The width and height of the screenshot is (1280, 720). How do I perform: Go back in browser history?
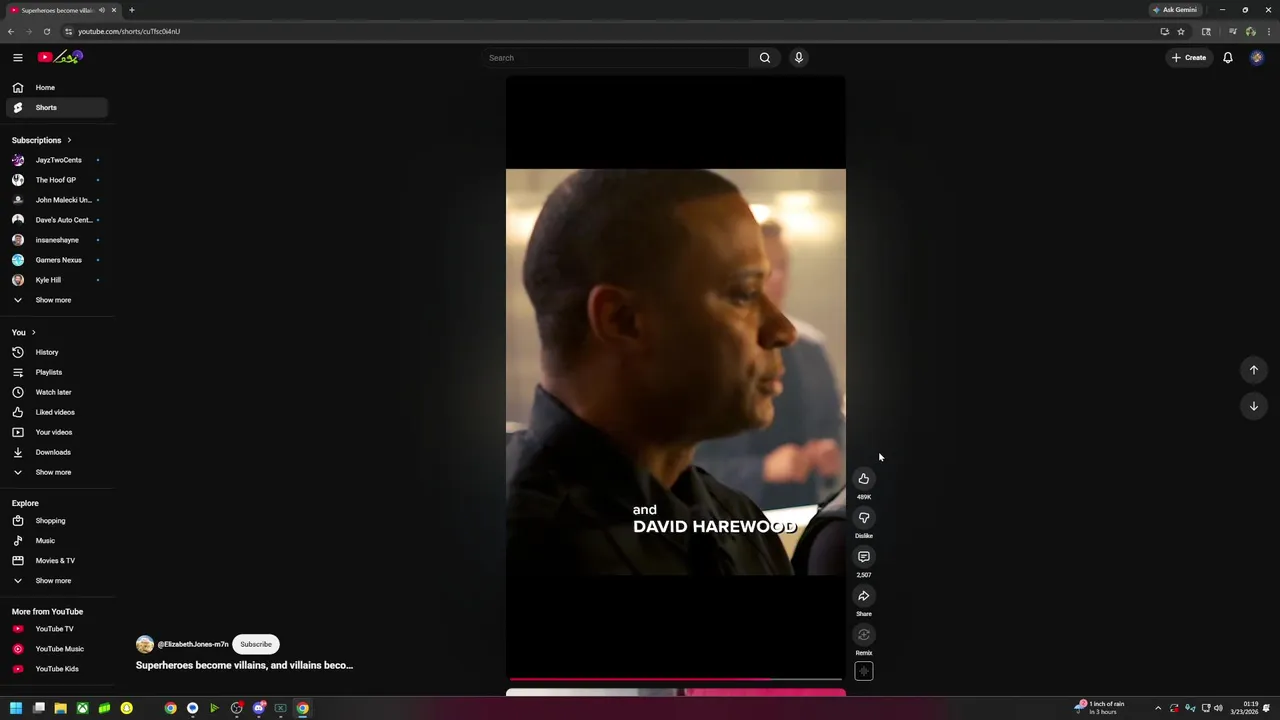11,31
